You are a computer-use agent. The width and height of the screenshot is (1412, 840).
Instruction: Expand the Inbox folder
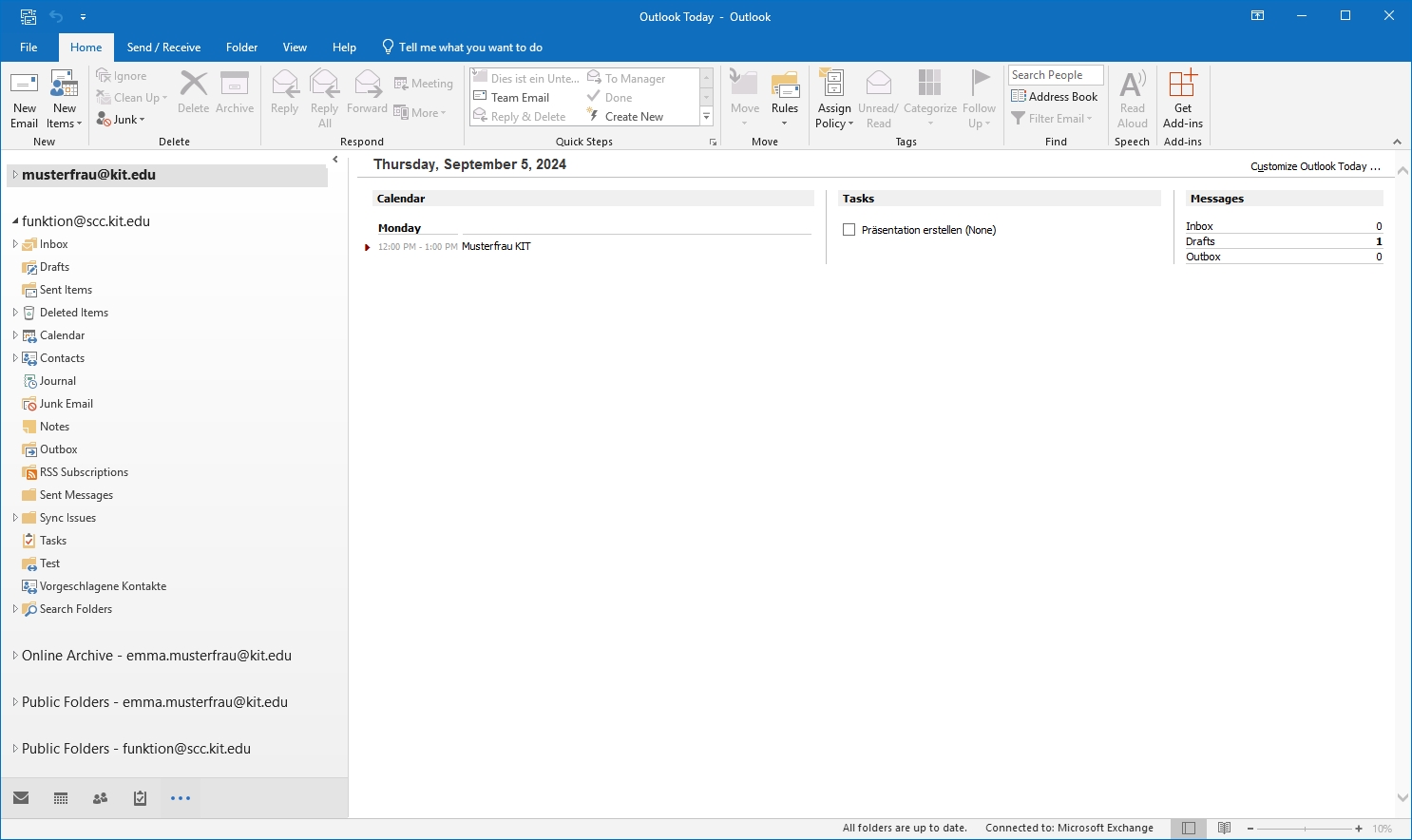(15, 244)
